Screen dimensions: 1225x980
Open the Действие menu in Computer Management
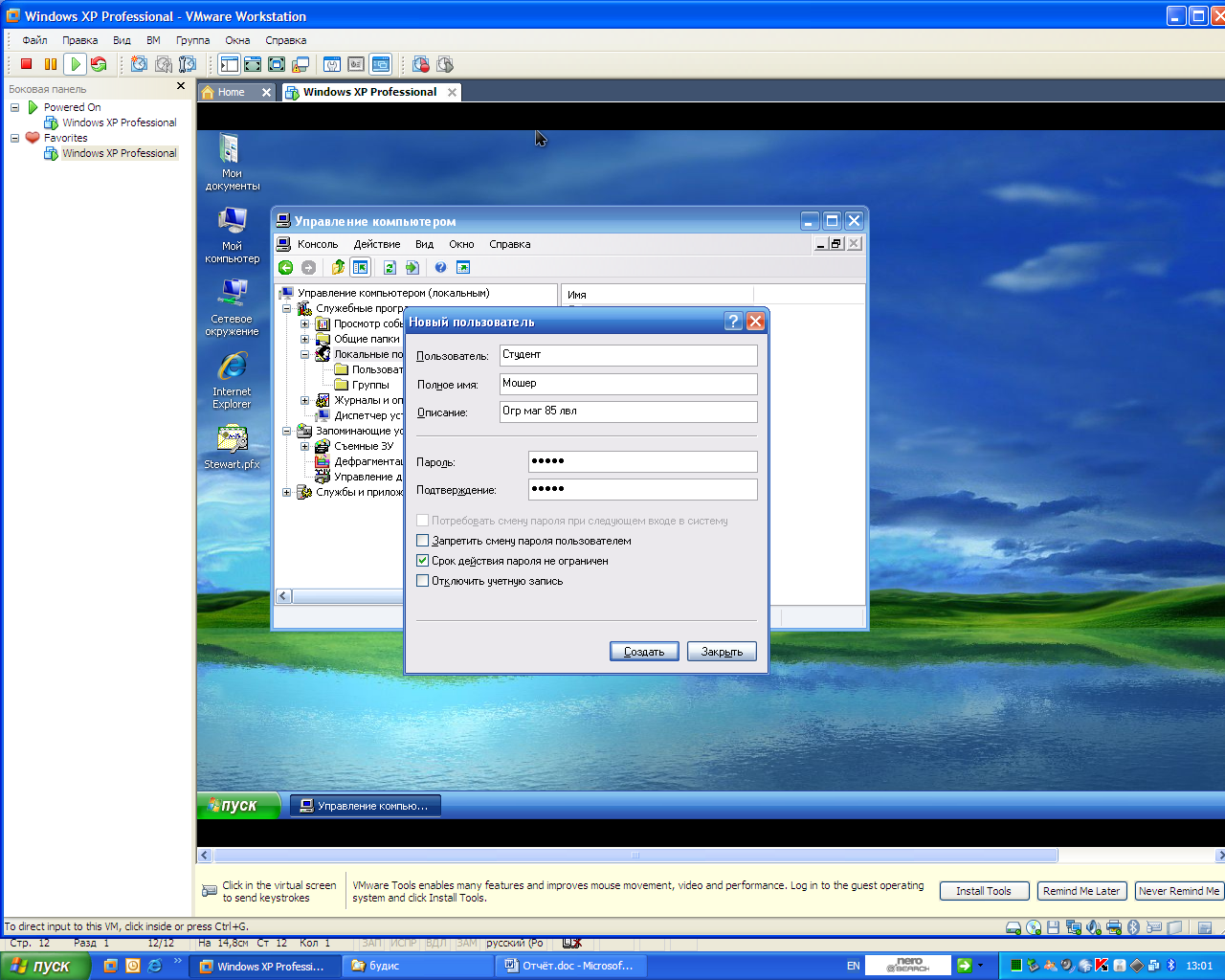[377, 244]
